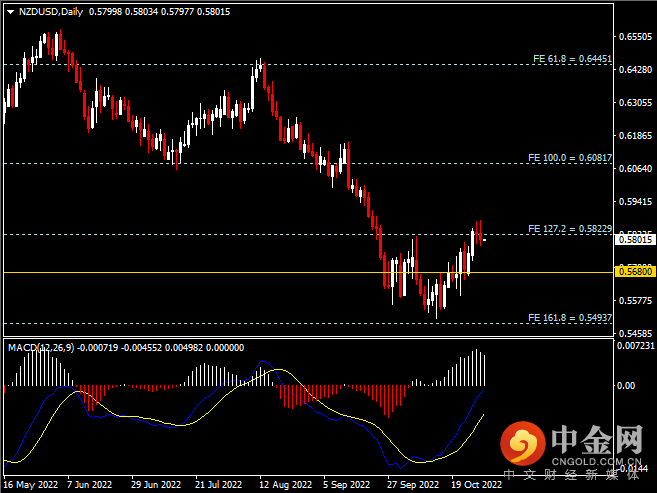This screenshot has height=493, width=657.
Task: Click the CNGOLD swirl logo icon
Action: coord(523,443)
